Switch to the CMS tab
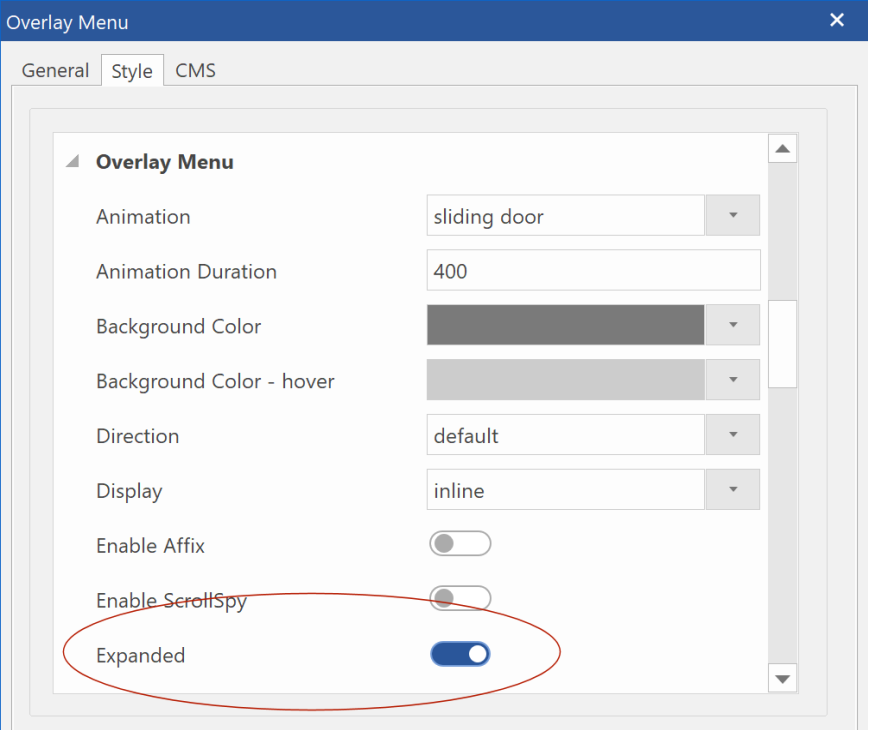 point(195,70)
